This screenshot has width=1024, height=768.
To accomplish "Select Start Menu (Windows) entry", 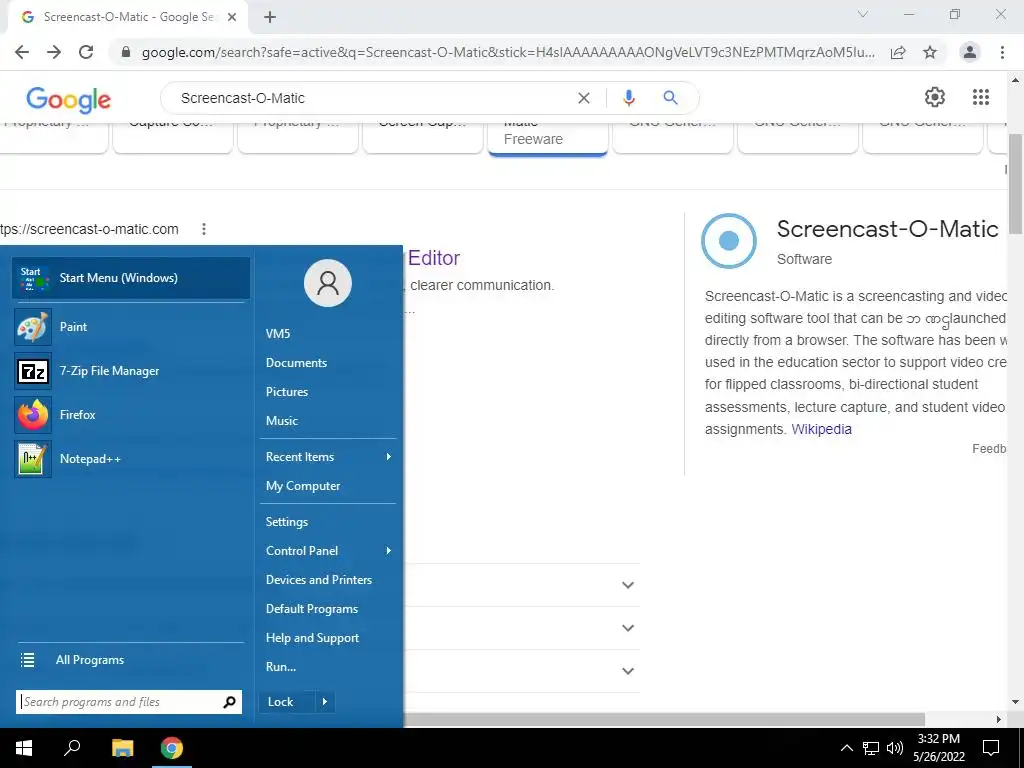I will 131,278.
